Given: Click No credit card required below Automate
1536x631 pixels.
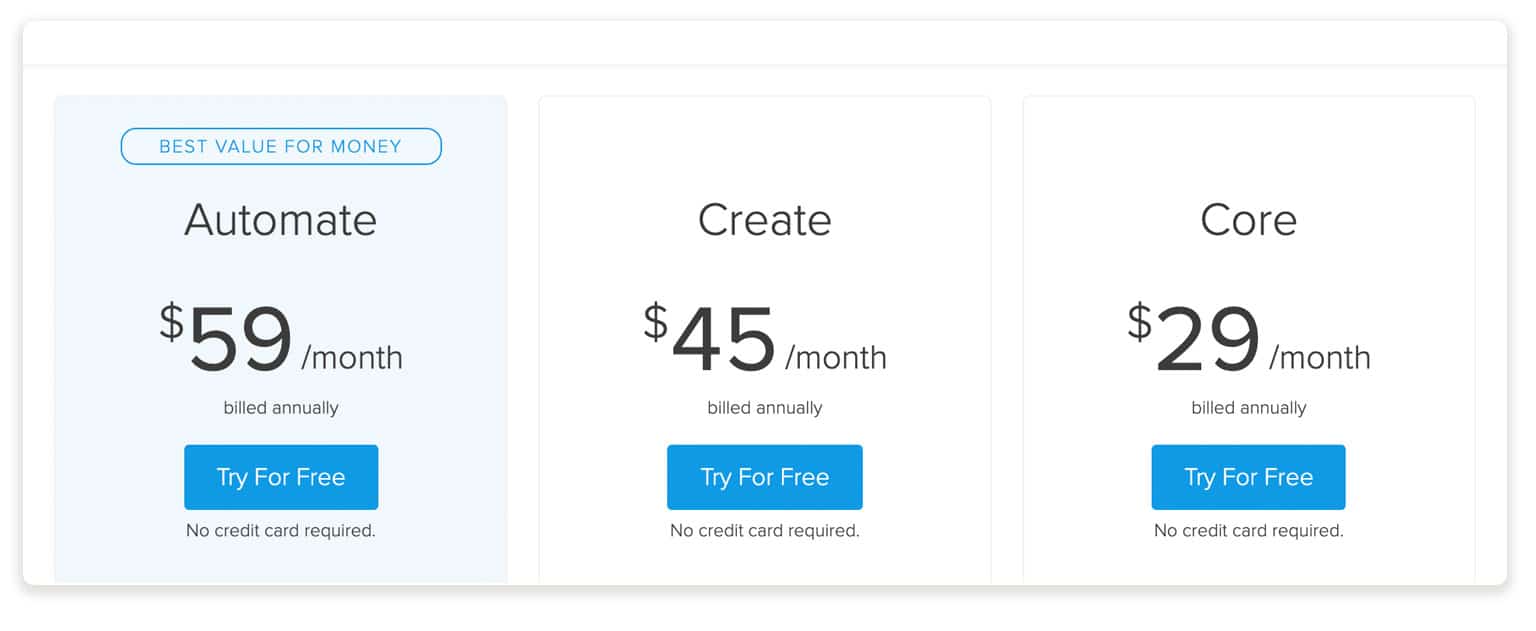Looking at the screenshot, I should point(281,531).
